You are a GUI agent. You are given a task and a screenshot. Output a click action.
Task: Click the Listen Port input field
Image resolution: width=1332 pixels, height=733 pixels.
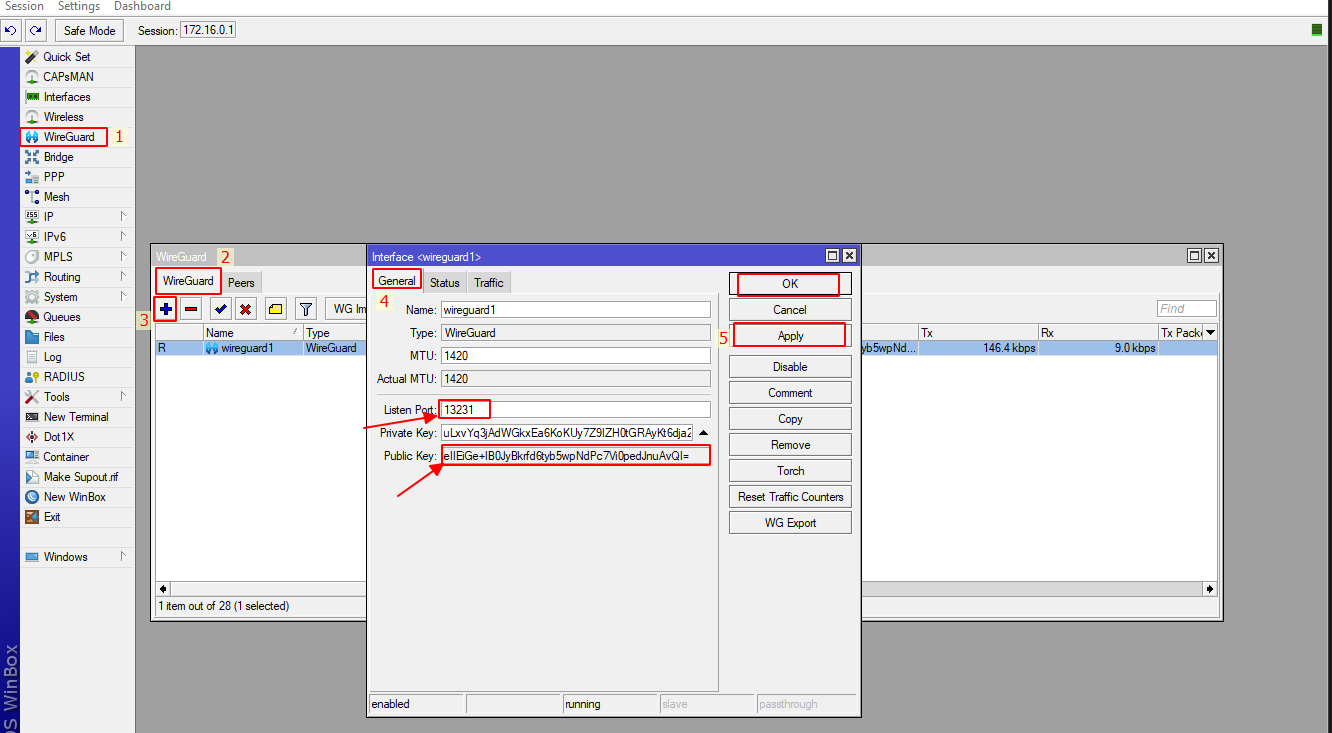pyautogui.click(x=575, y=410)
